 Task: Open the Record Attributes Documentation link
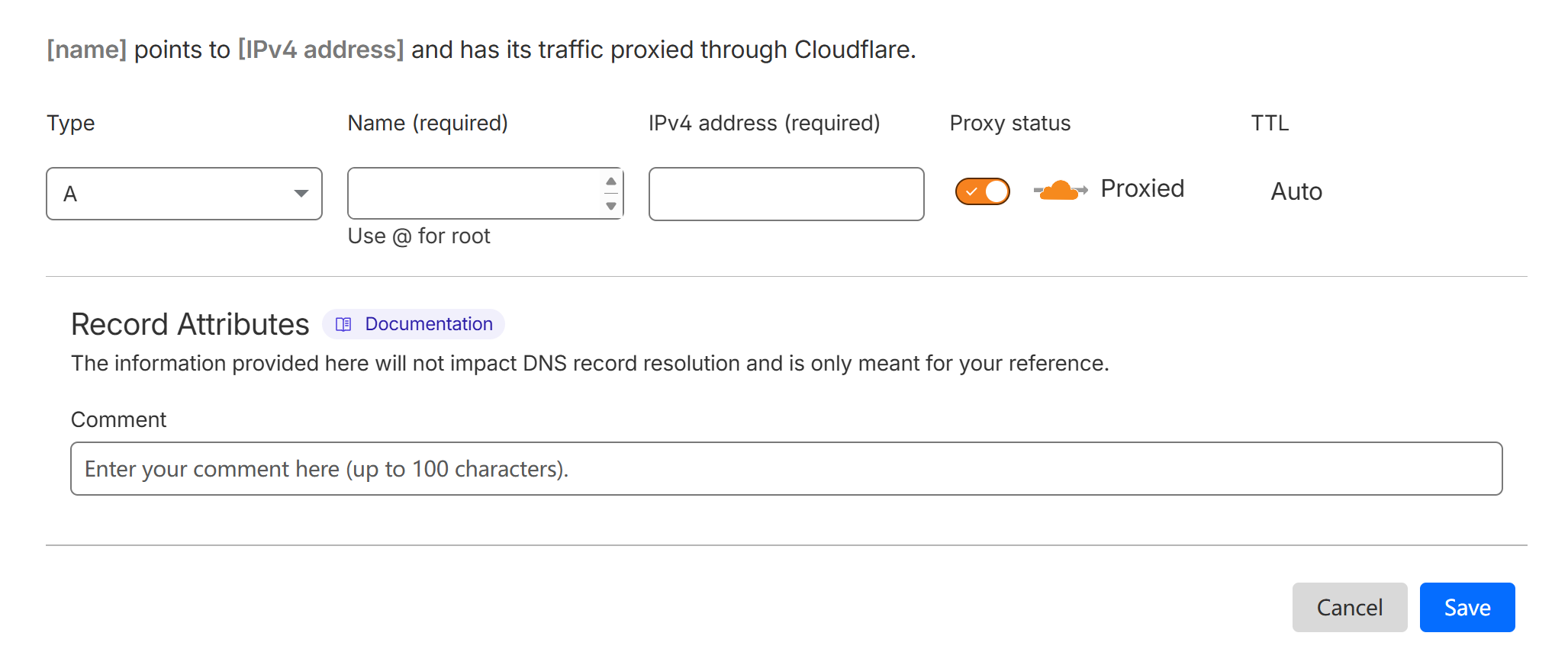[x=428, y=324]
